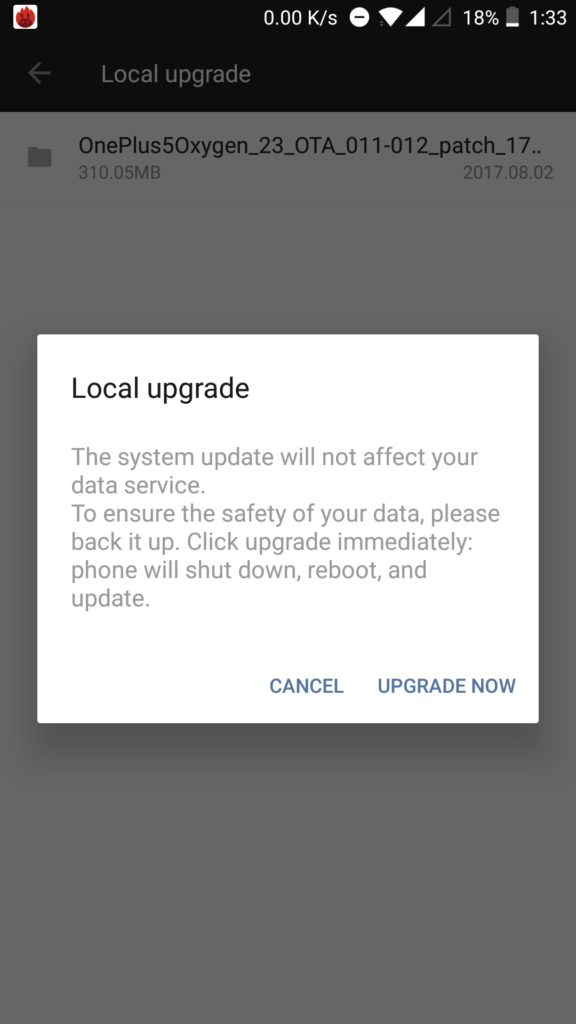The width and height of the screenshot is (576, 1024).
Task: Tap the folder icon beside OnePlus5Oxygen file
Action: [x=39, y=157]
